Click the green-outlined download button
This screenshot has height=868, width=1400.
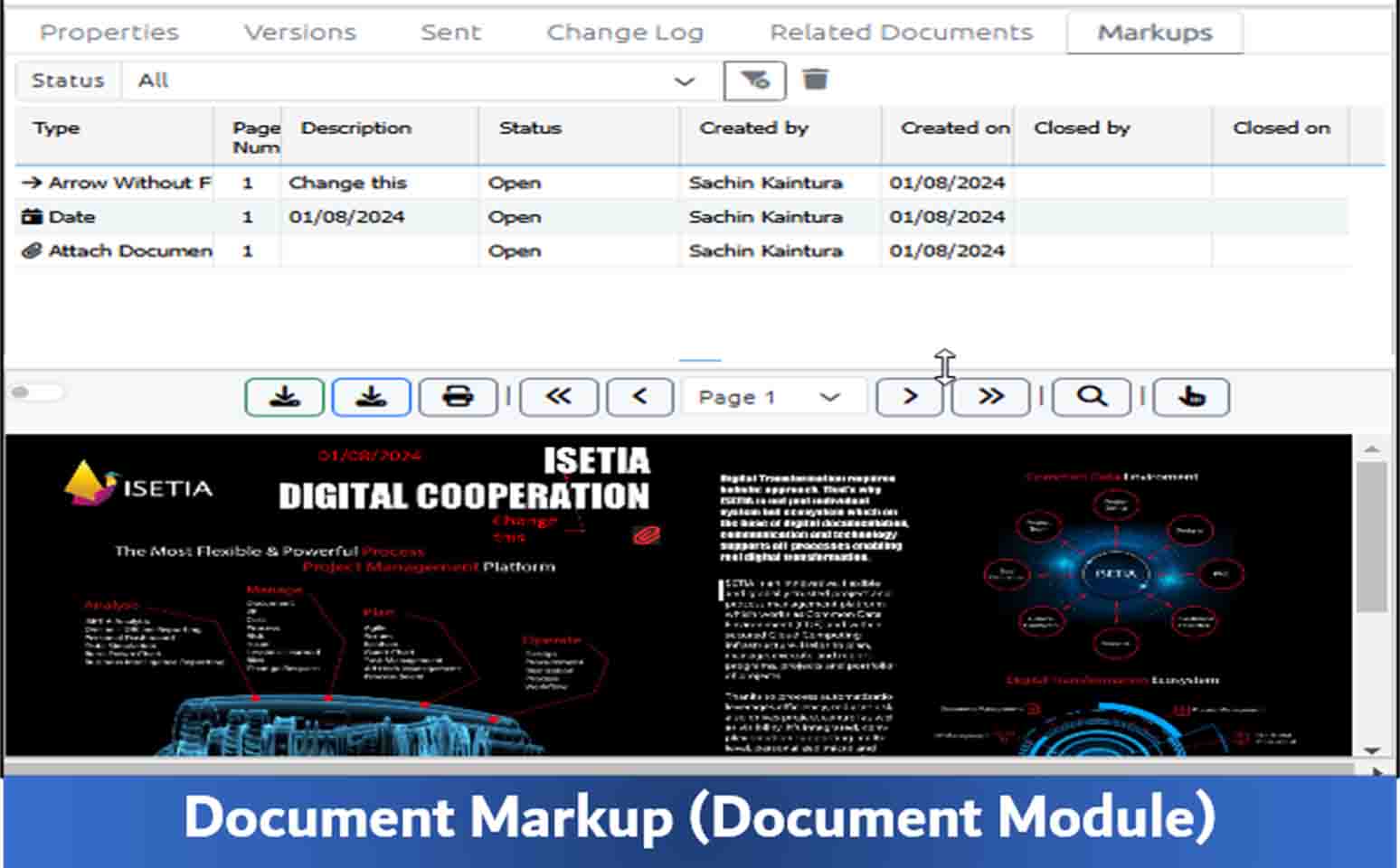284,397
